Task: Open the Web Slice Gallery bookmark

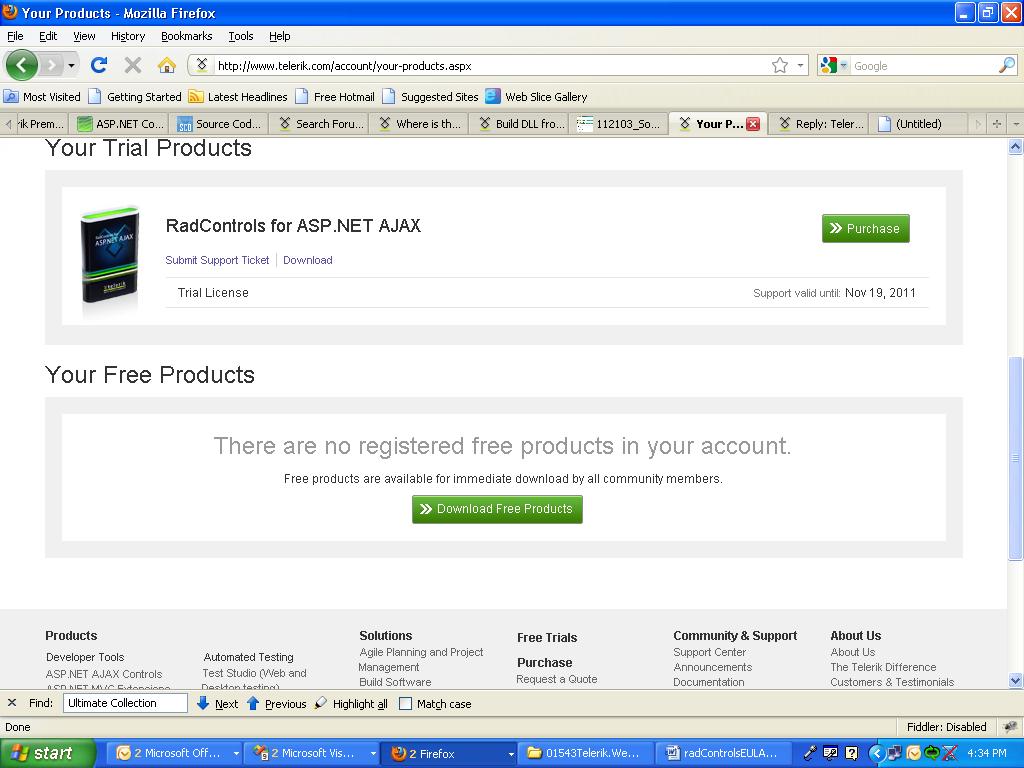Action: pos(537,97)
